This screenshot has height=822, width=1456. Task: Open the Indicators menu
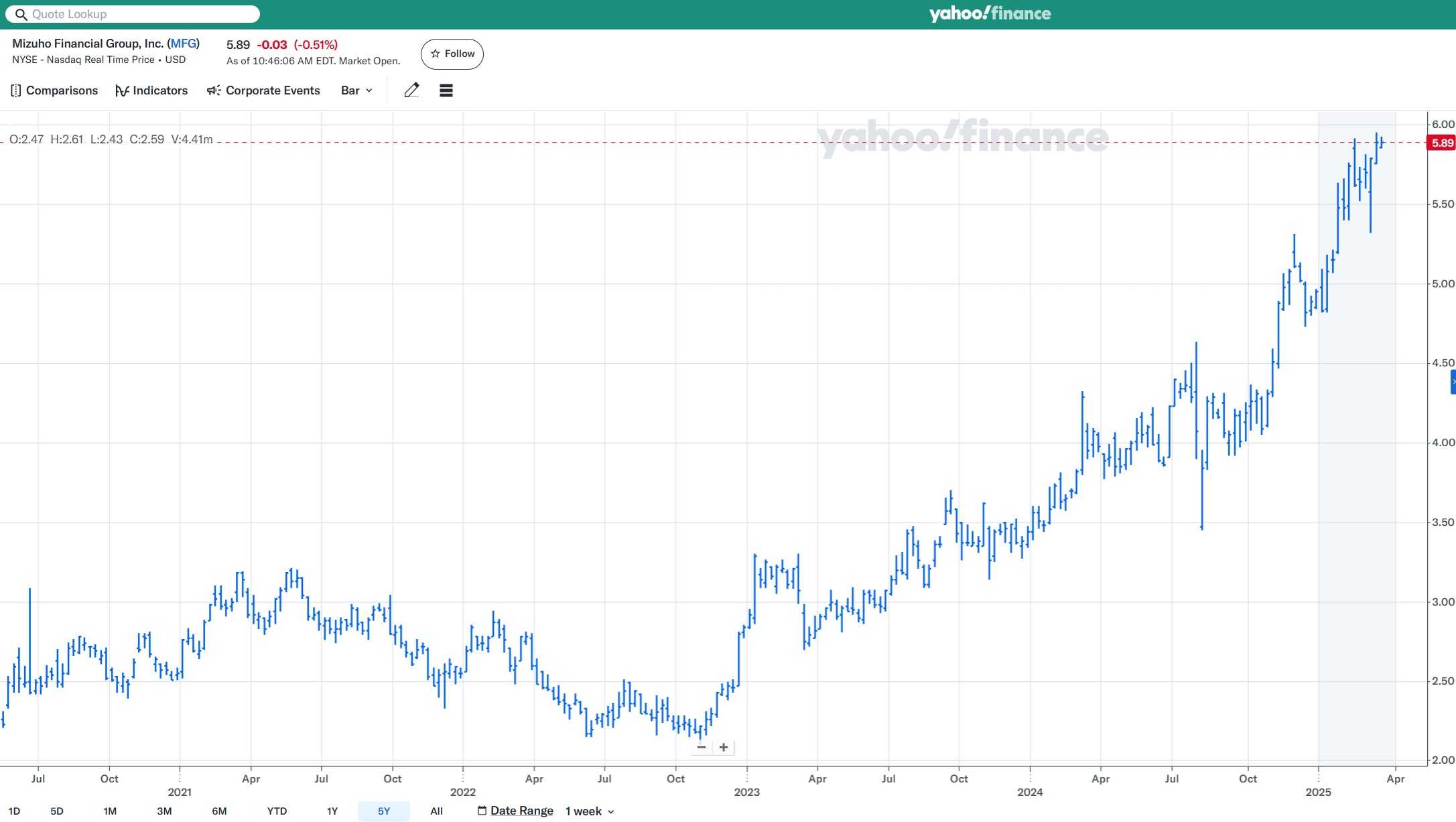151,90
